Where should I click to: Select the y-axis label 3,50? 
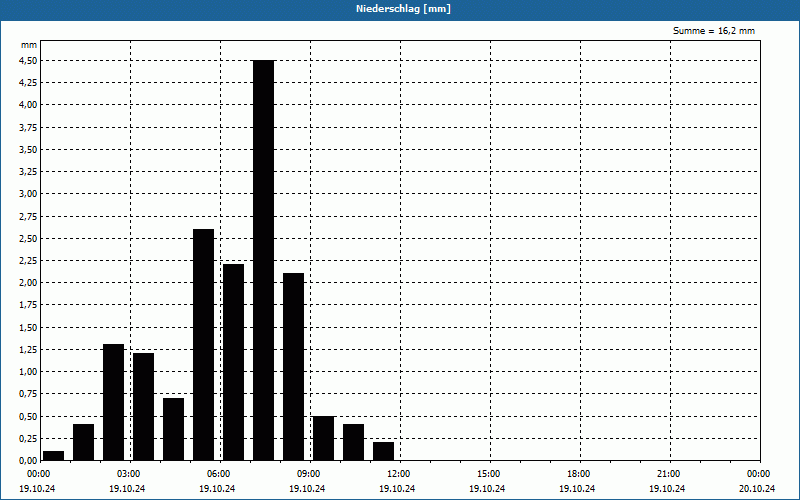point(28,149)
